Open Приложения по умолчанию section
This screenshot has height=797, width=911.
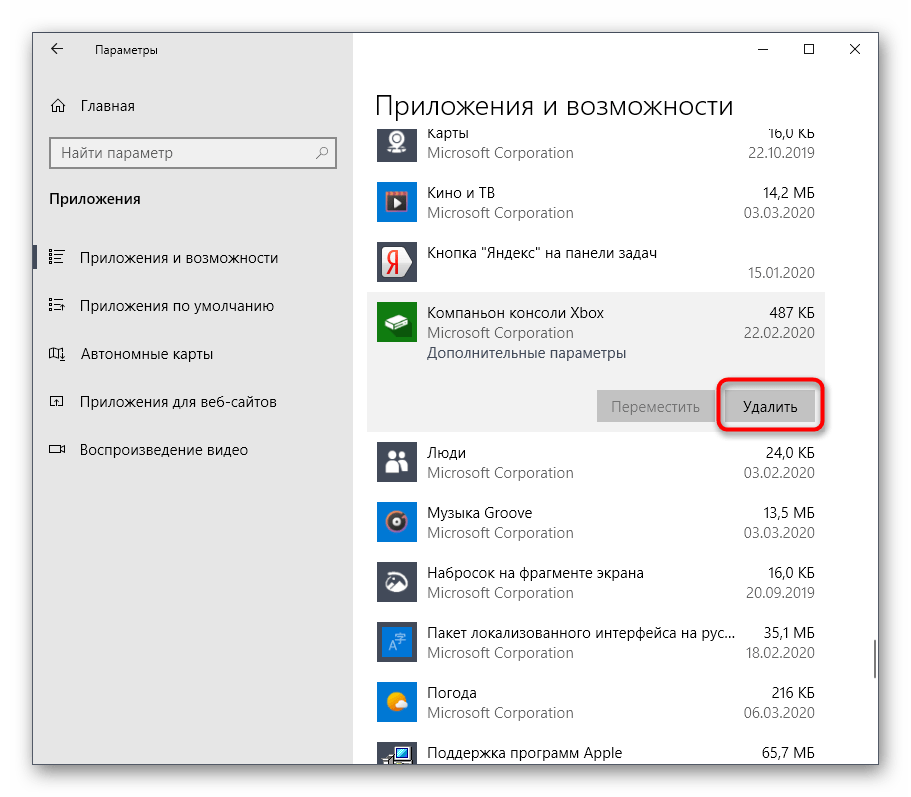pyautogui.click(x=176, y=306)
